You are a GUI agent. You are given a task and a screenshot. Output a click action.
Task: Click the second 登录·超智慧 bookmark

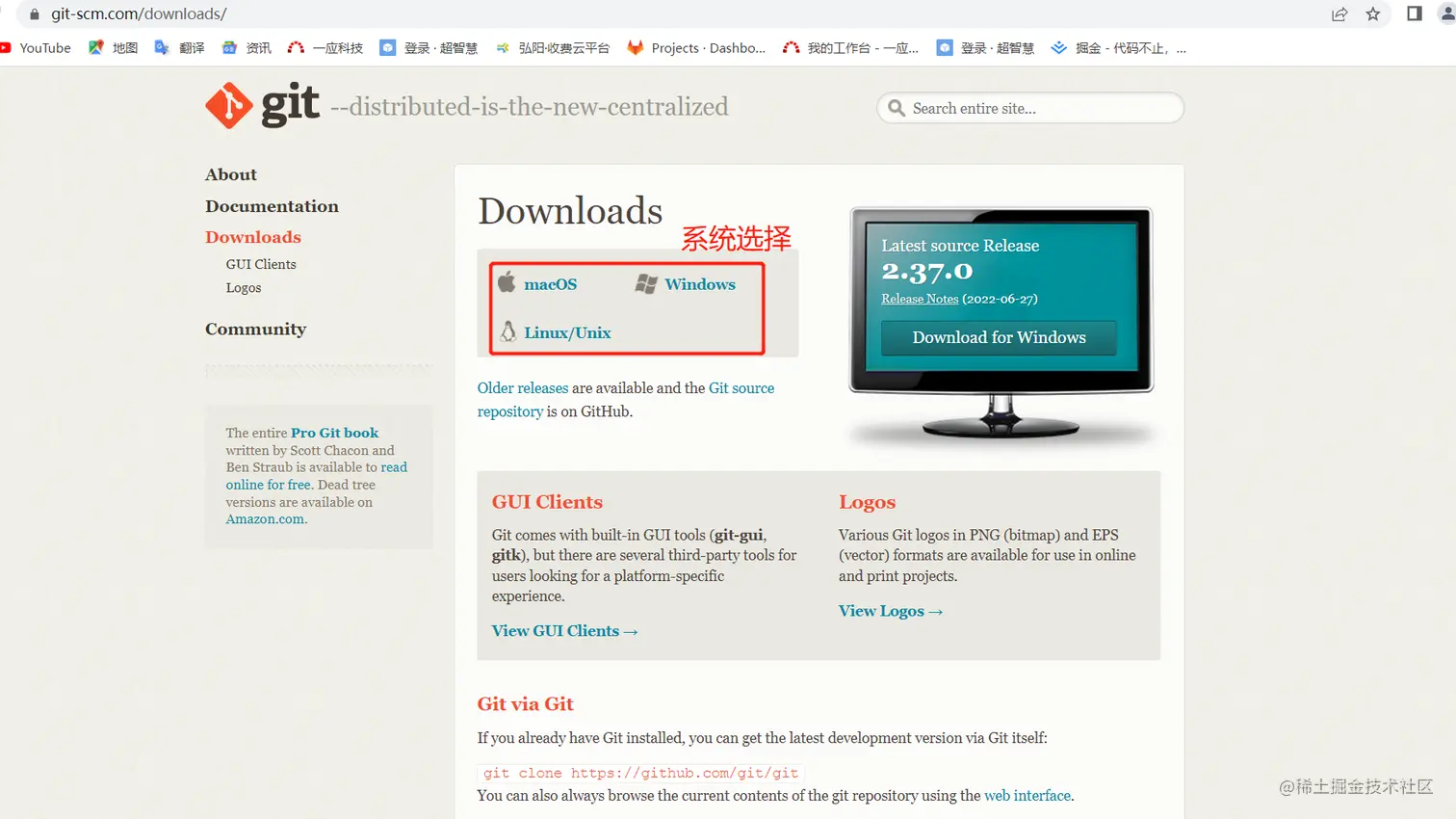point(986,48)
